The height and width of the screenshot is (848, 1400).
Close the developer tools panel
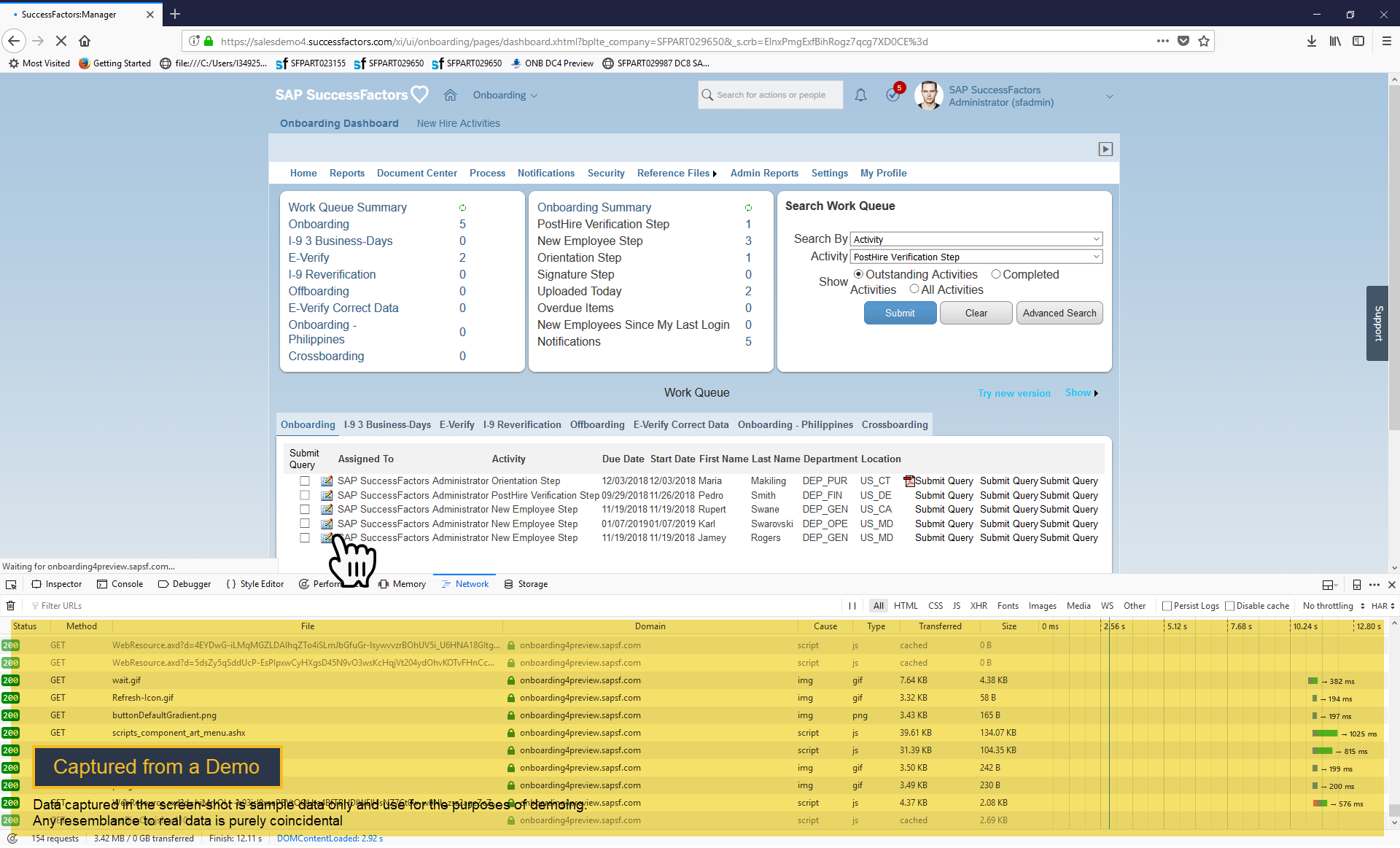1391,585
